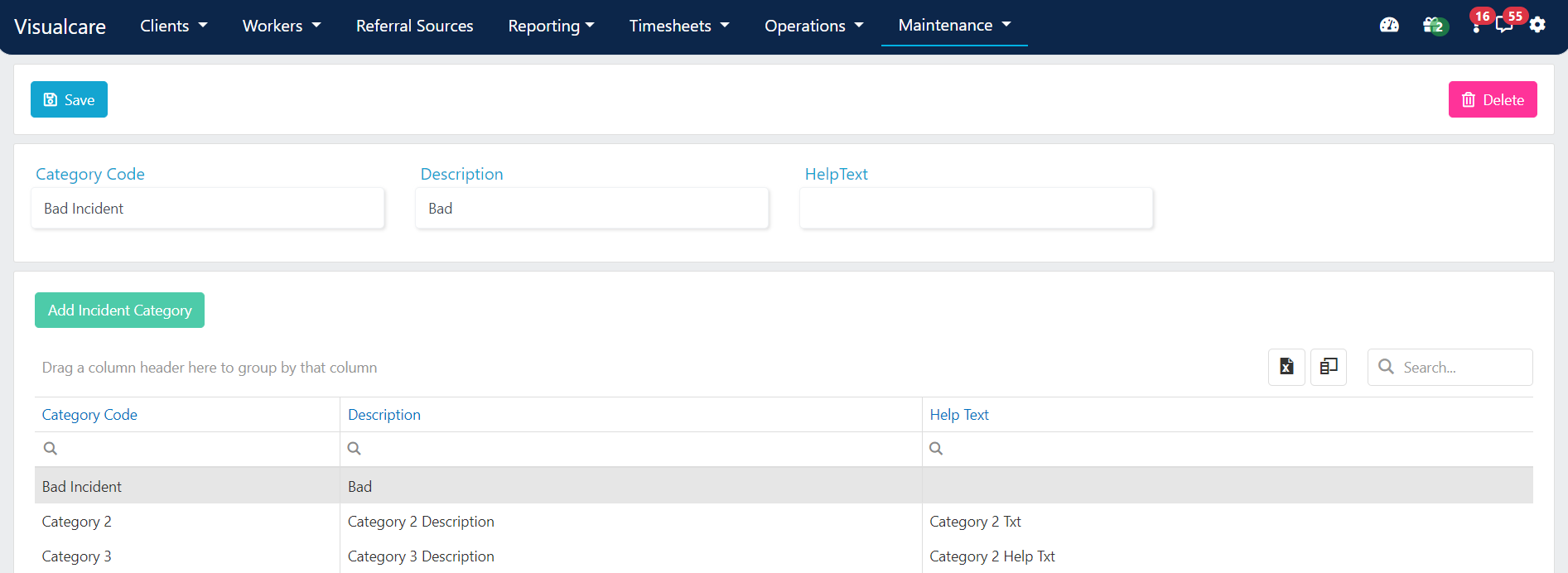The height and width of the screenshot is (573, 1568).
Task: Expand the Clients menu
Action: click(174, 26)
